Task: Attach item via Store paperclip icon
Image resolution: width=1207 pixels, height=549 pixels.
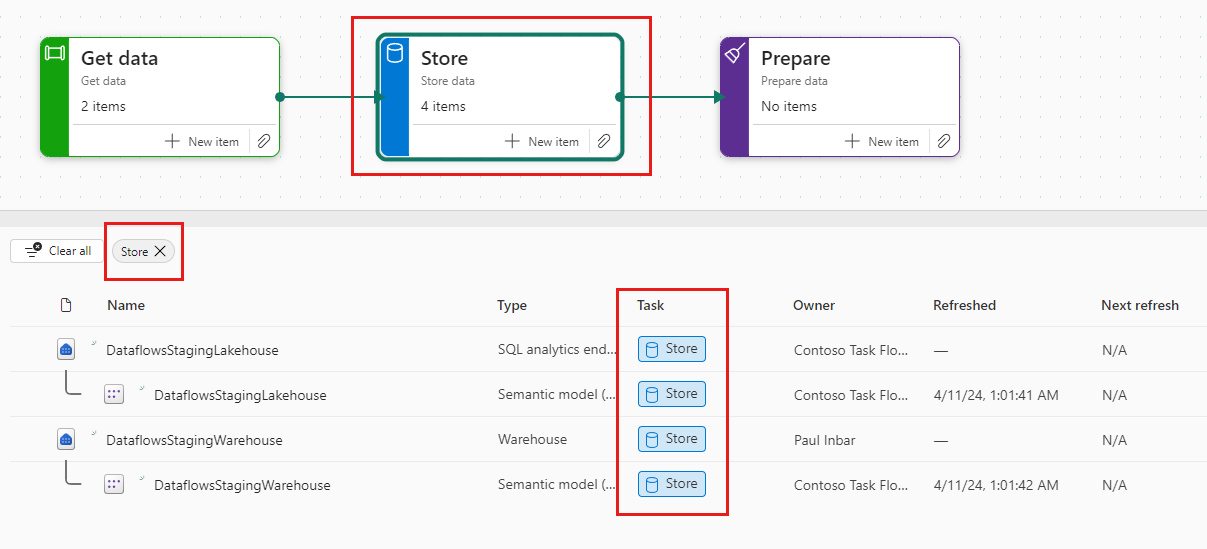Action: coord(604,141)
